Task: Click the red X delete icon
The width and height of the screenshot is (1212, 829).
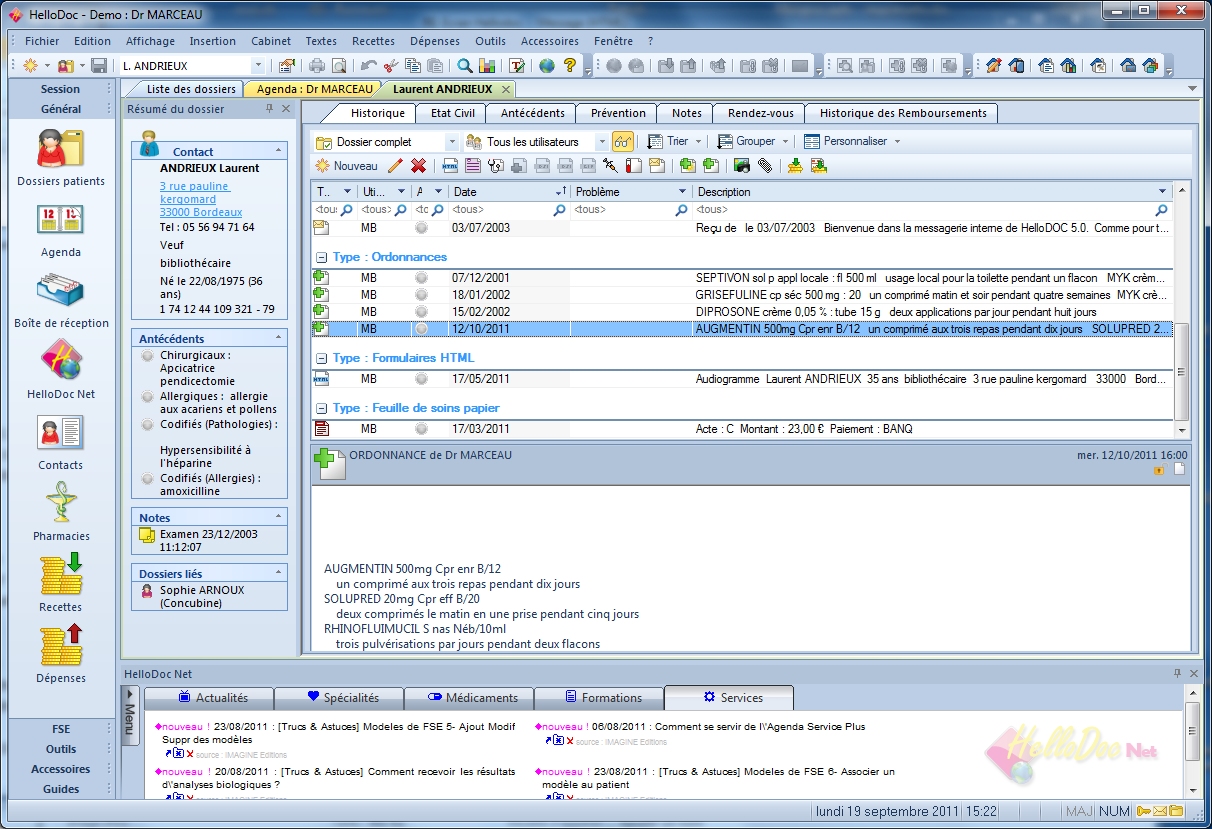Action: [418, 166]
